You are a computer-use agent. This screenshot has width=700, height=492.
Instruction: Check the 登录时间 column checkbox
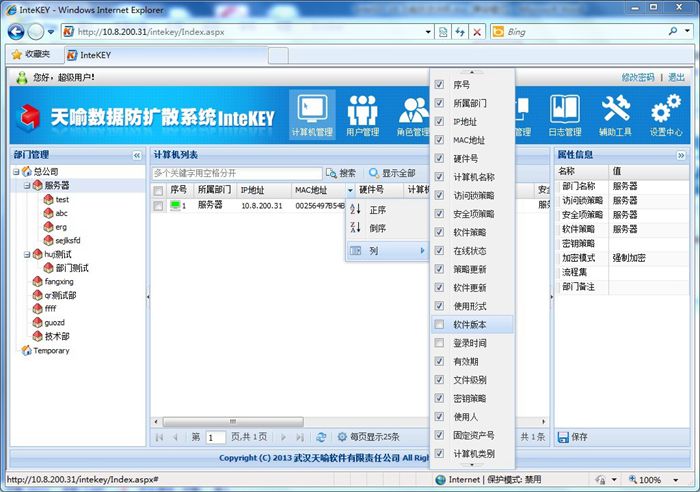pyautogui.click(x=439, y=343)
